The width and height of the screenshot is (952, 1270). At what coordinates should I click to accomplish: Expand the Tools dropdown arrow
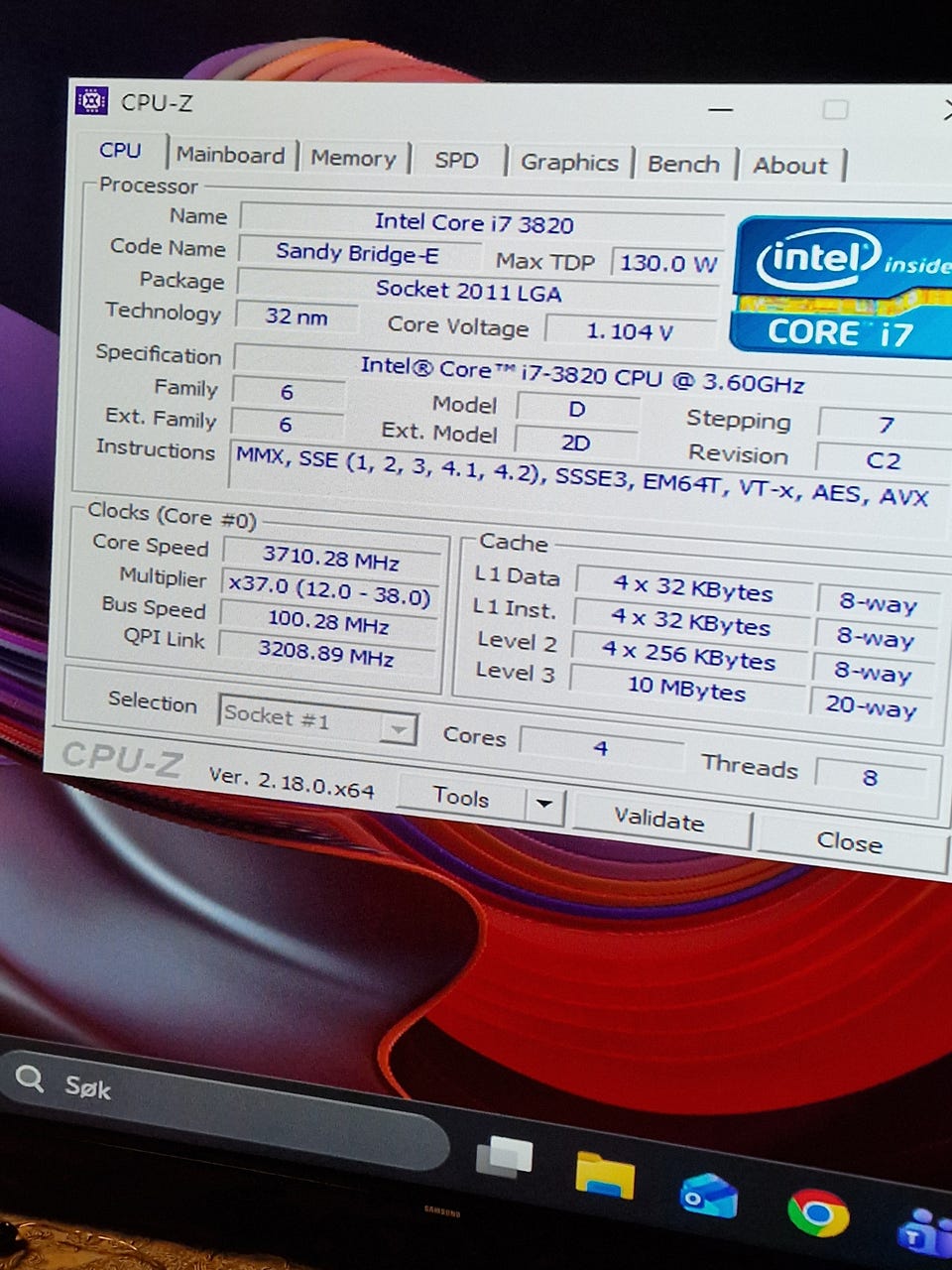tap(544, 804)
